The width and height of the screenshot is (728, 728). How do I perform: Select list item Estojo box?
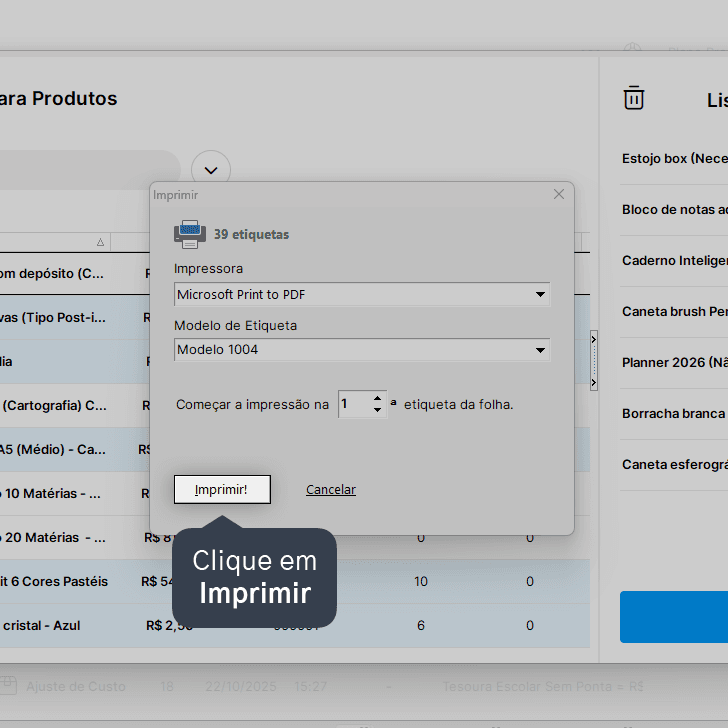pos(674,159)
